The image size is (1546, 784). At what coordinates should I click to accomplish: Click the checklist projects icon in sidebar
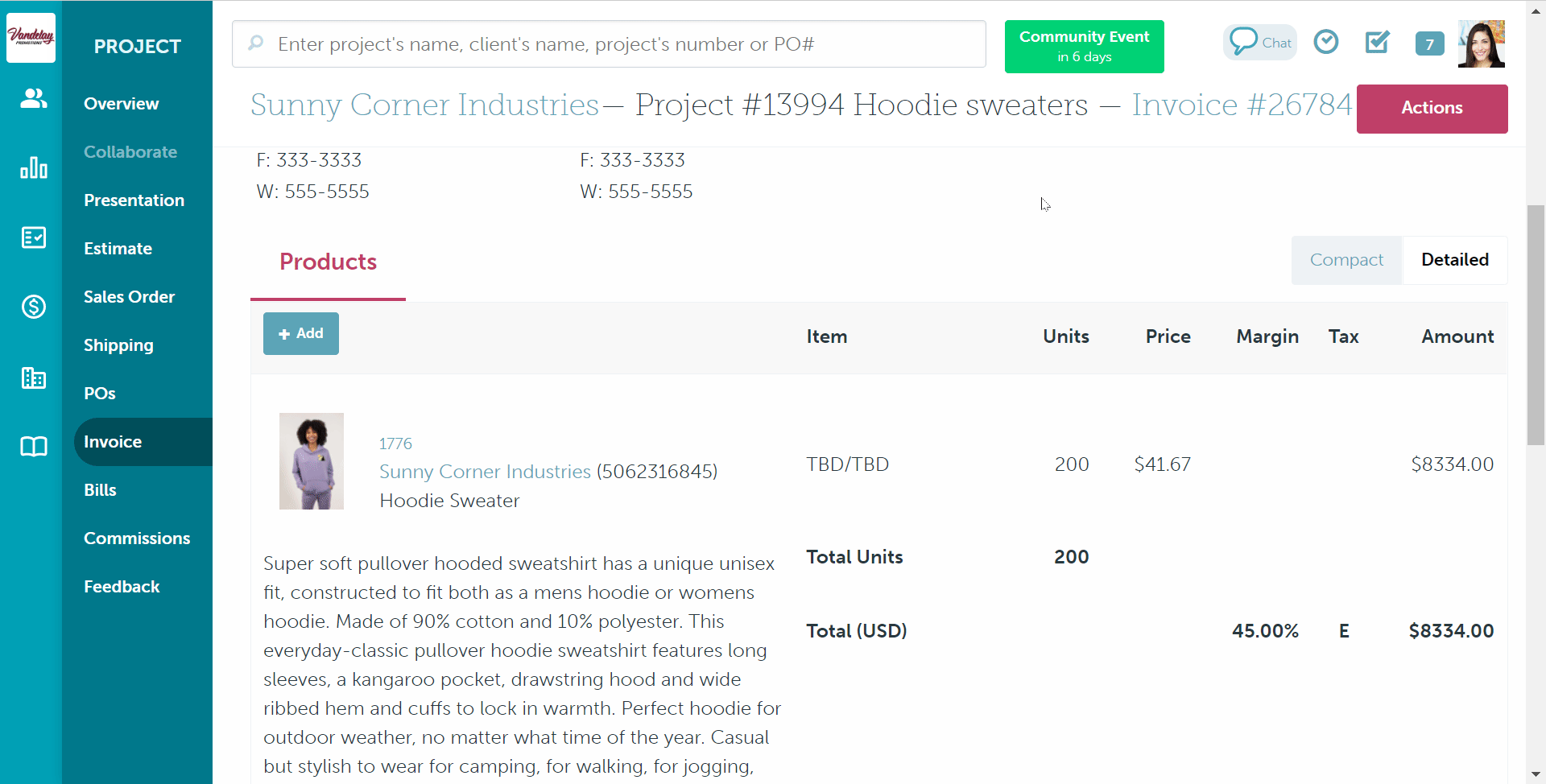[x=33, y=237]
